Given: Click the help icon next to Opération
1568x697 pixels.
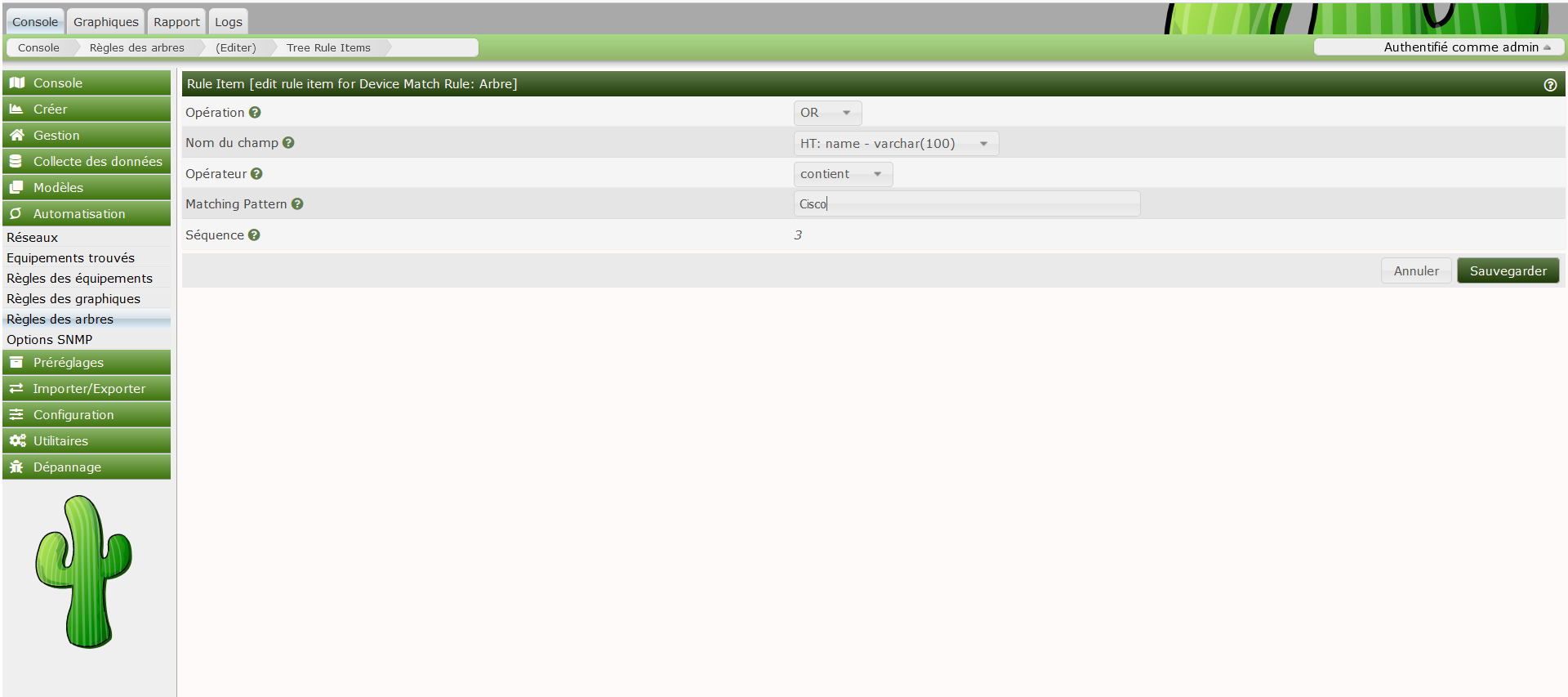Looking at the screenshot, I should 255,113.
